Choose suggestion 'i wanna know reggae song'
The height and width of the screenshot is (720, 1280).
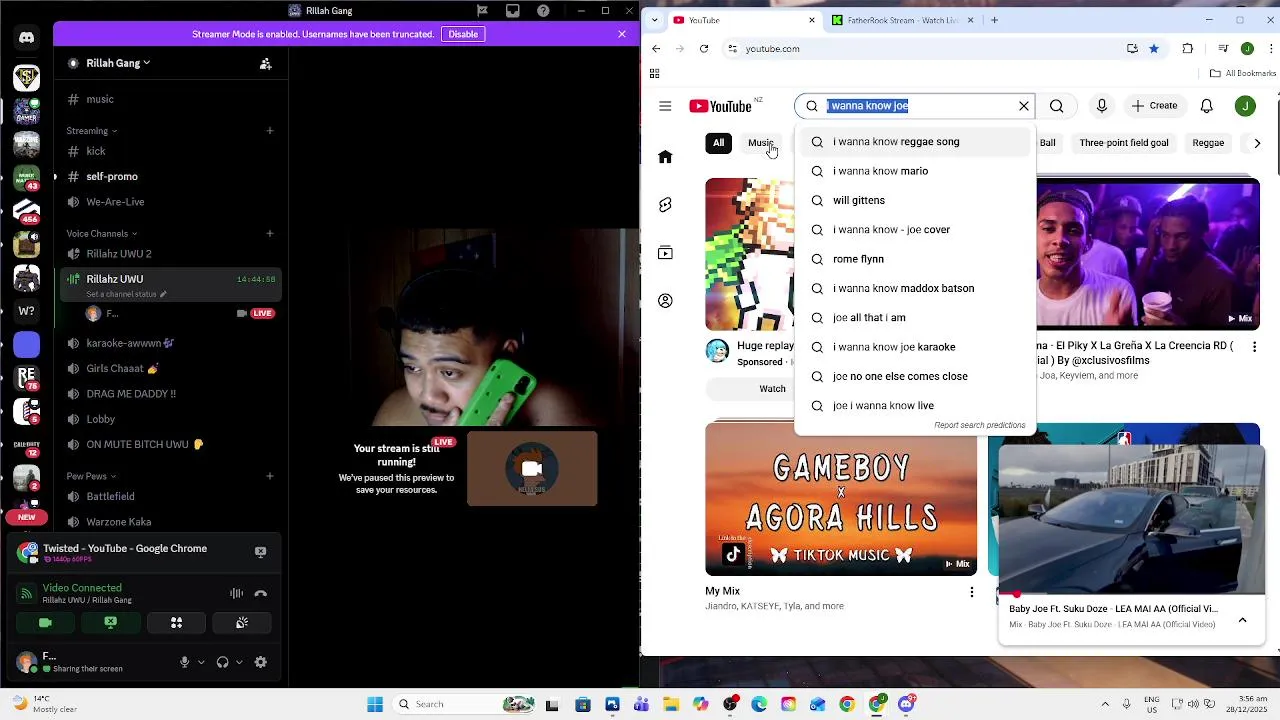point(915,142)
